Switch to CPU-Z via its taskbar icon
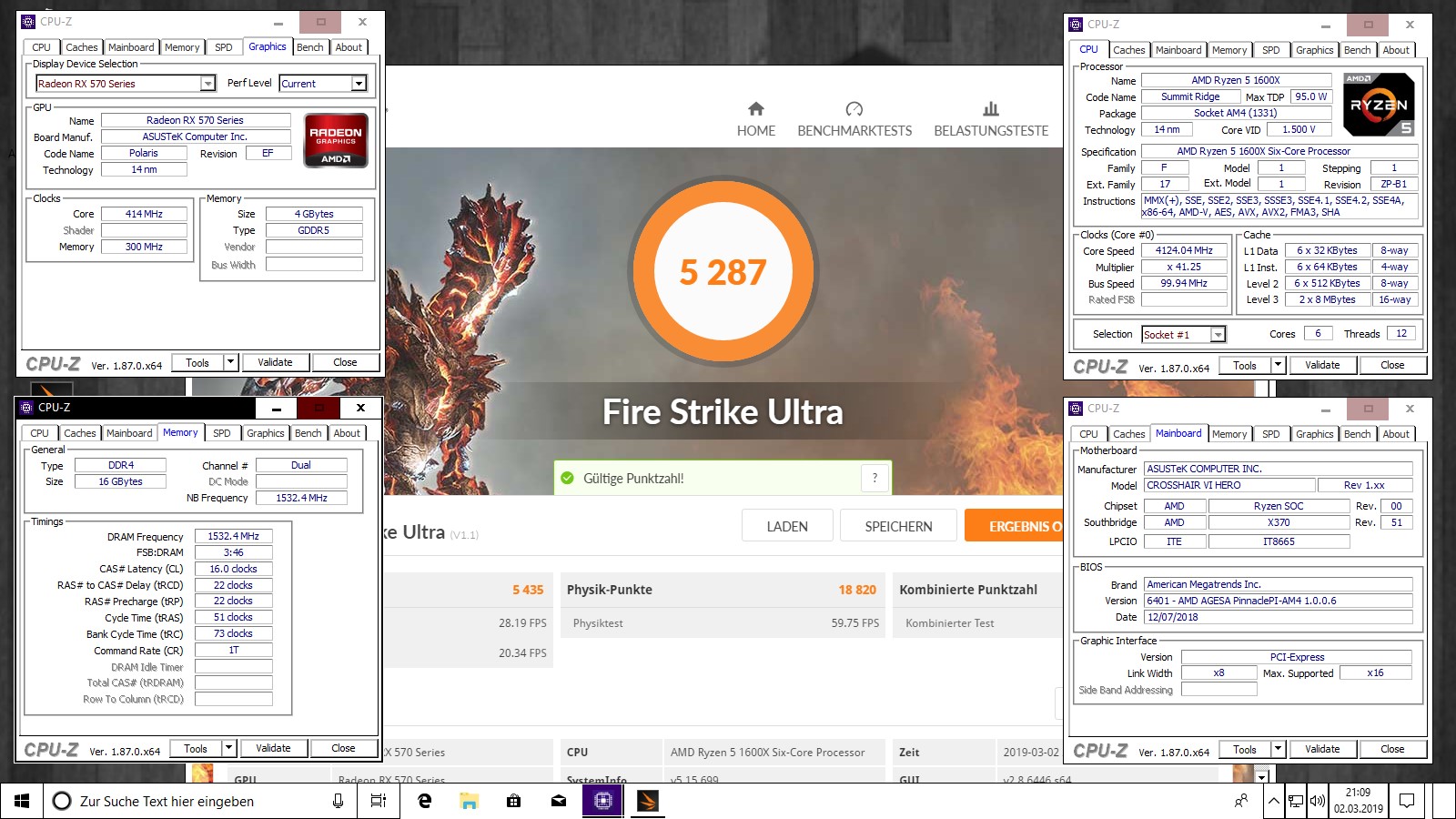 (602, 801)
